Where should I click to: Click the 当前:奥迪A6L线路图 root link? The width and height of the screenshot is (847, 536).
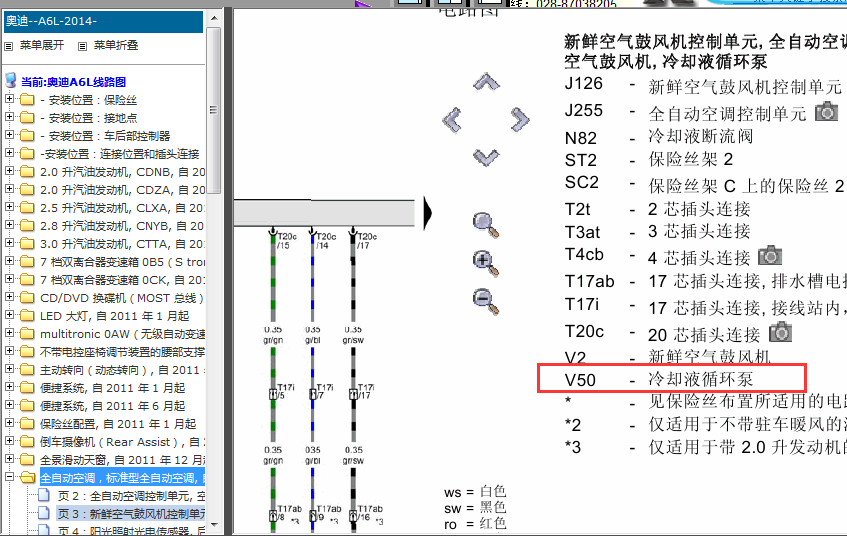73,82
